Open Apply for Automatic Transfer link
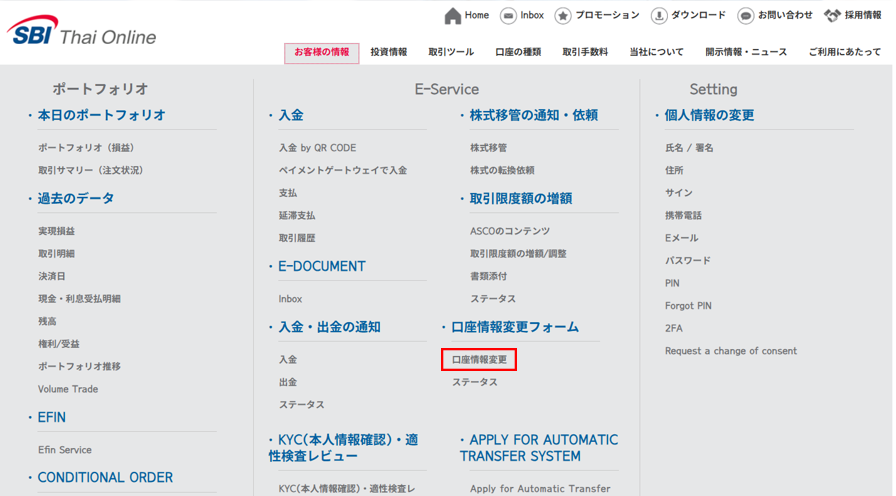This screenshot has width=896, height=496. coord(539,489)
